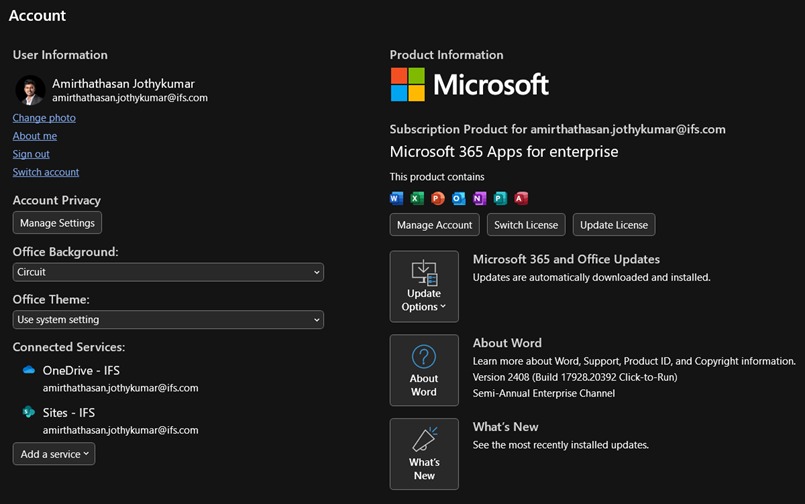Viewport: 805px width, 504px height.
Task: Click the Access app icon
Action: [x=521, y=198]
